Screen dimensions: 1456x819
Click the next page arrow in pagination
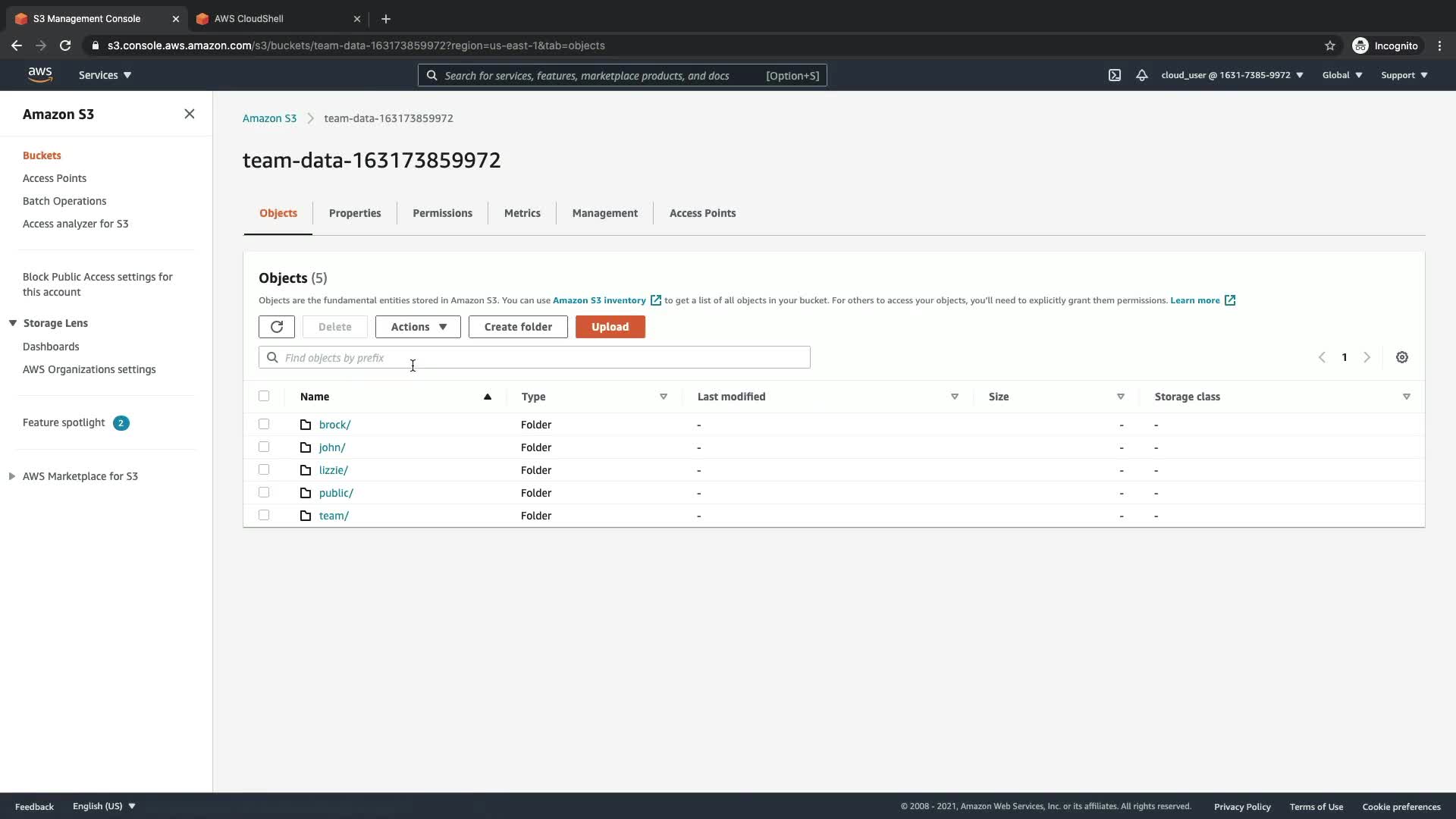tap(1367, 357)
